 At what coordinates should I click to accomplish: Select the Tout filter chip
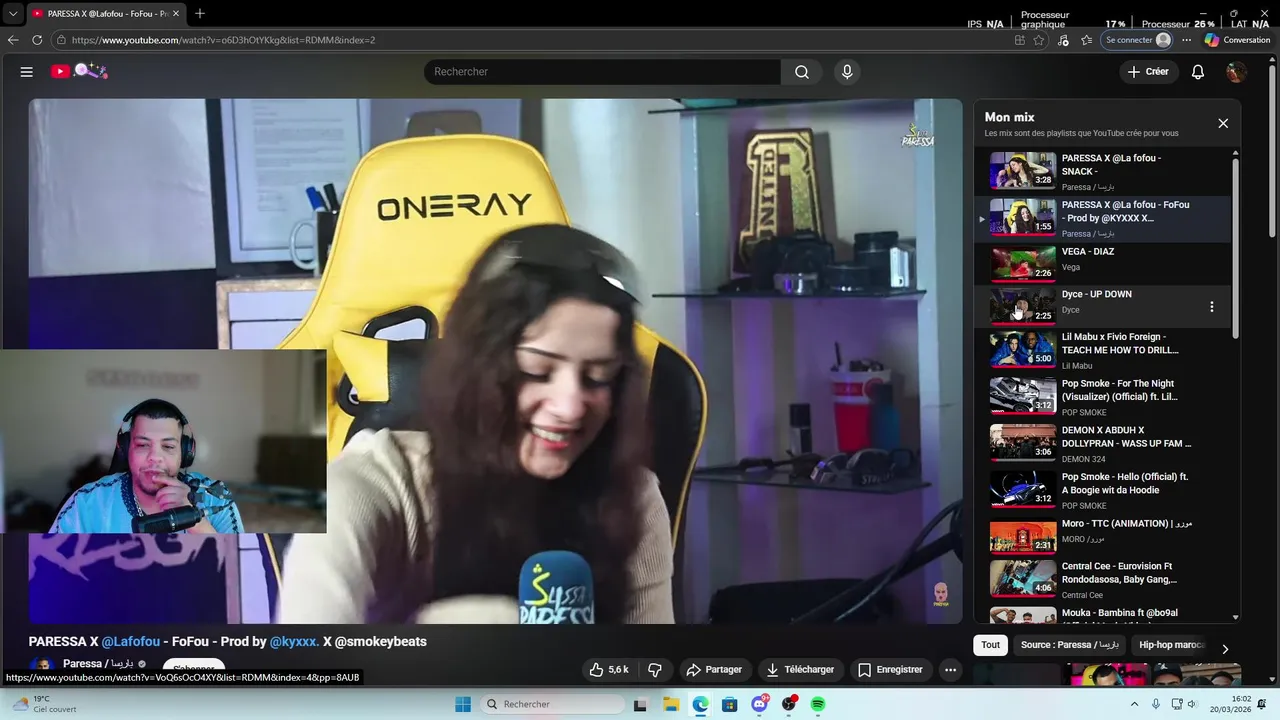[x=990, y=645]
